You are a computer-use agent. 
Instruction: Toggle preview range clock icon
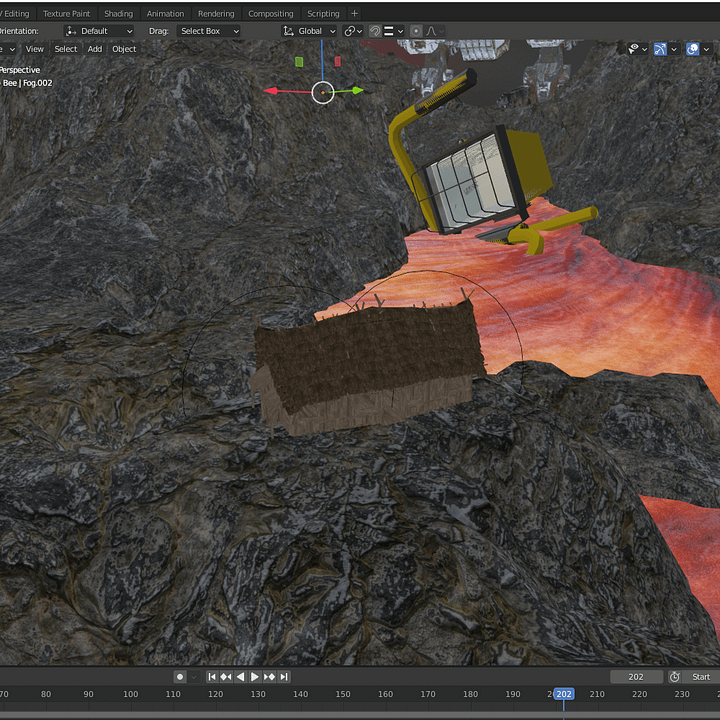[674, 677]
